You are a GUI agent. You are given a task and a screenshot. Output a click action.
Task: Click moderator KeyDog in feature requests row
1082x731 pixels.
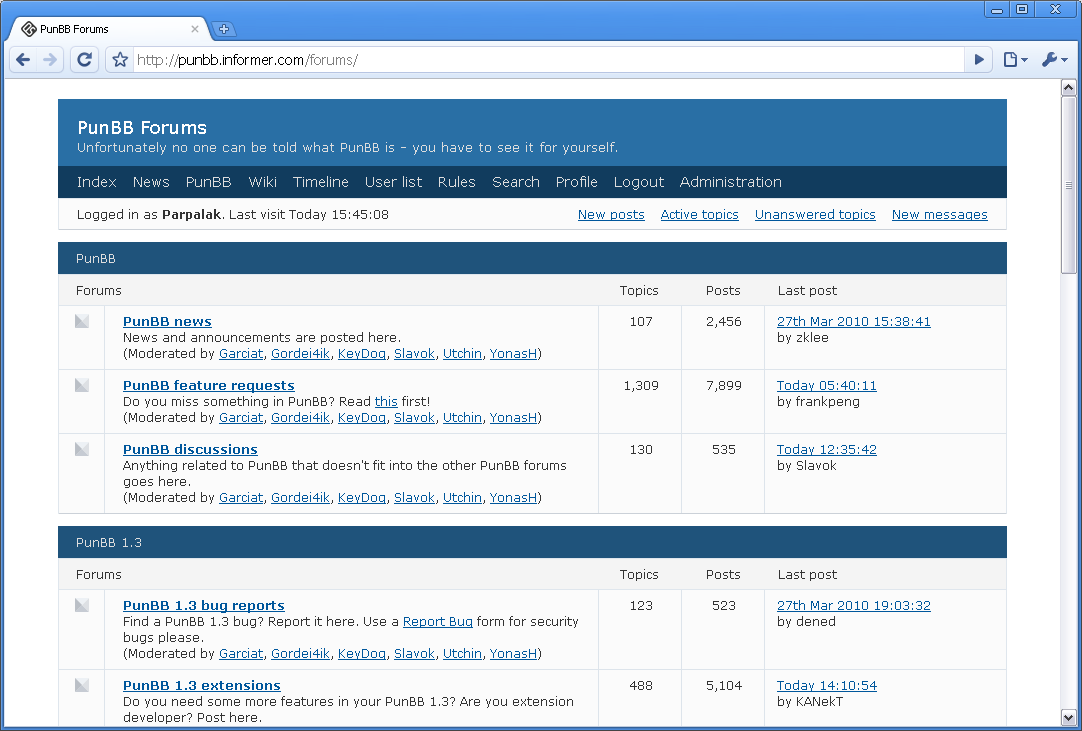pos(362,418)
